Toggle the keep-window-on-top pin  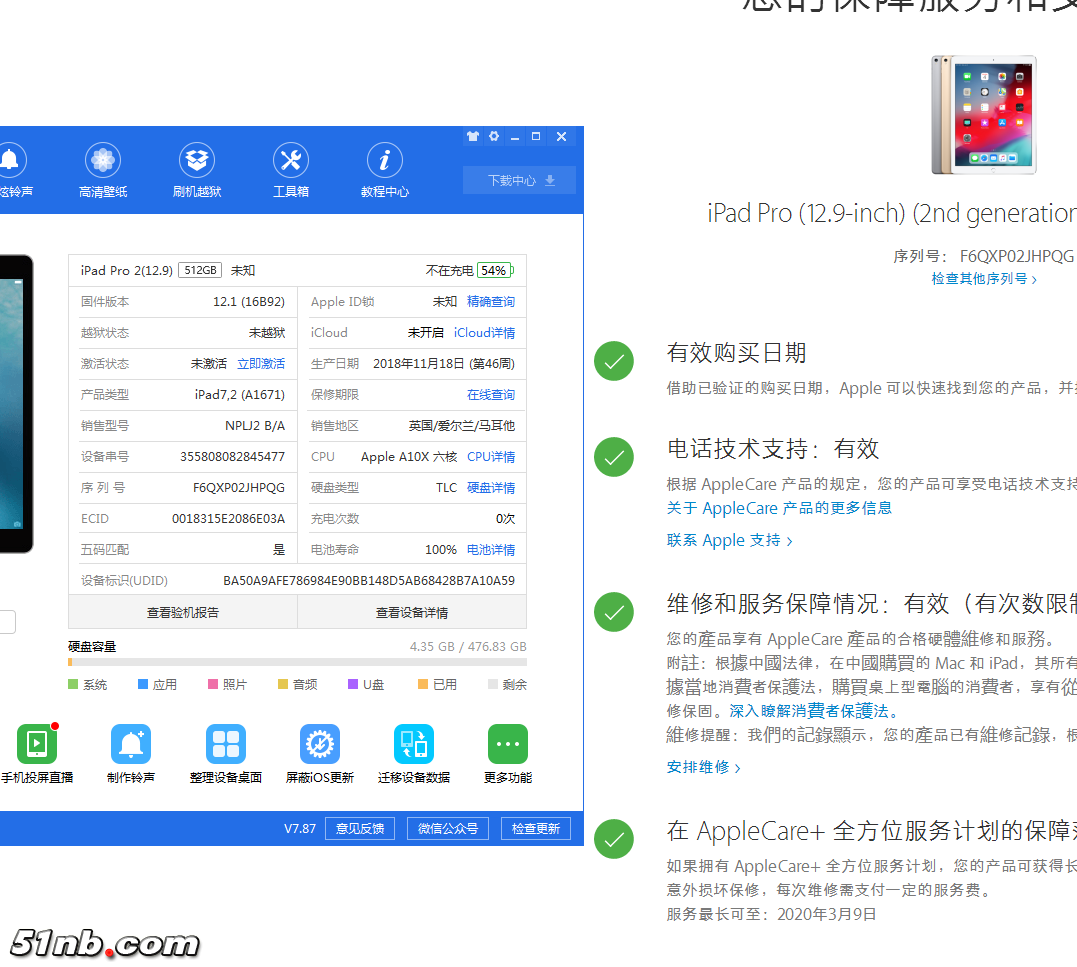click(472, 136)
